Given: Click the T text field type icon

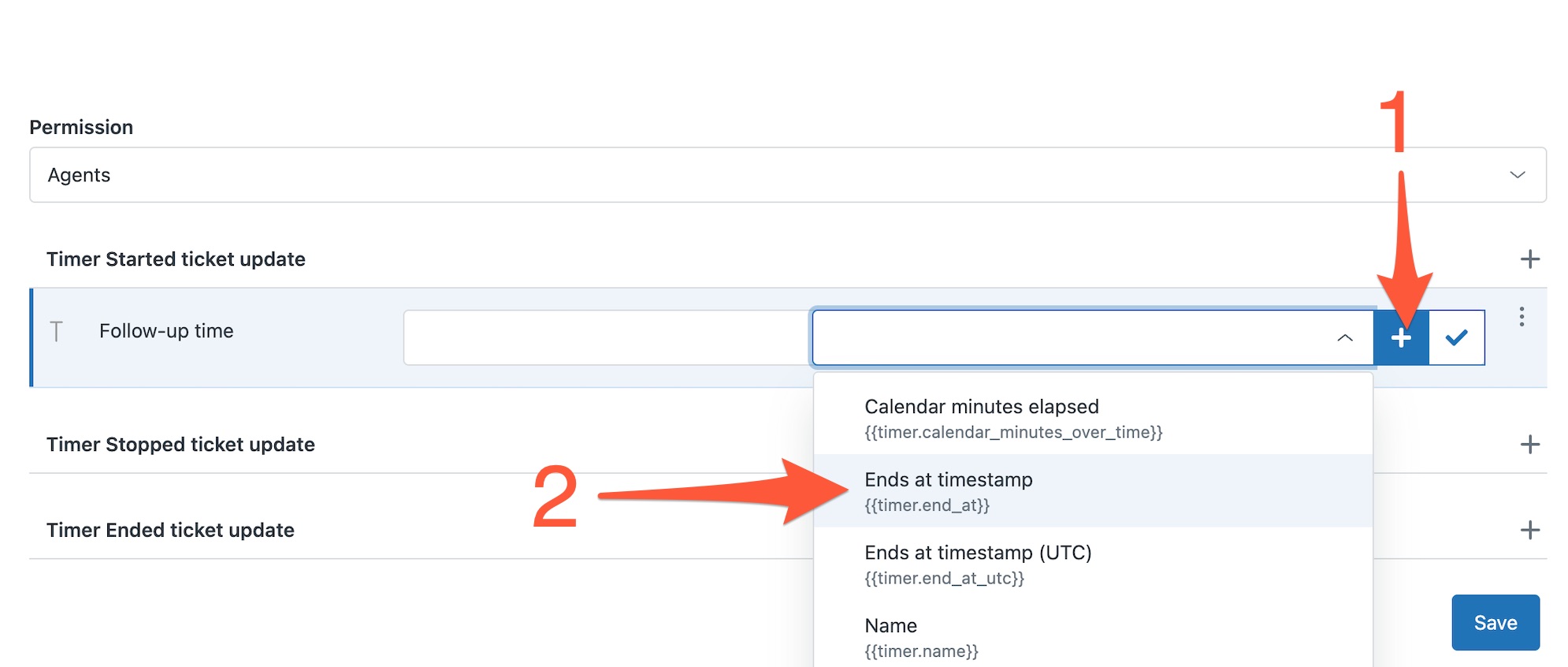Looking at the screenshot, I should pyautogui.click(x=56, y=331).
